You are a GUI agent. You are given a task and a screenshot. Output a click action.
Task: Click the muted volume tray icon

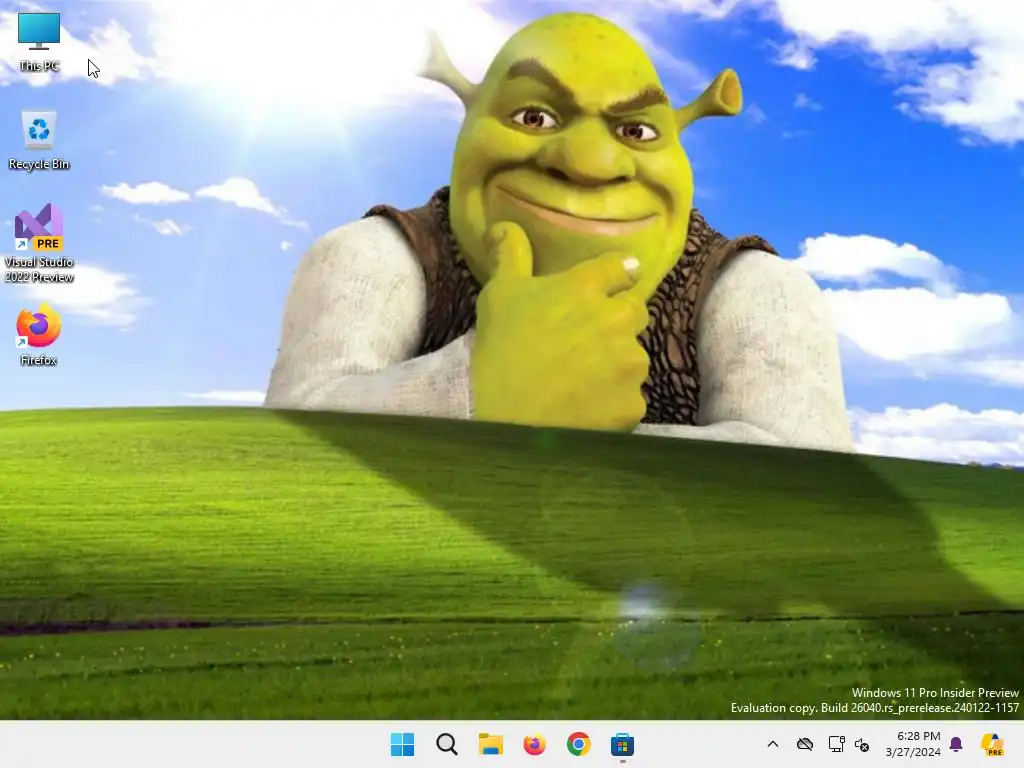point(862,744)
